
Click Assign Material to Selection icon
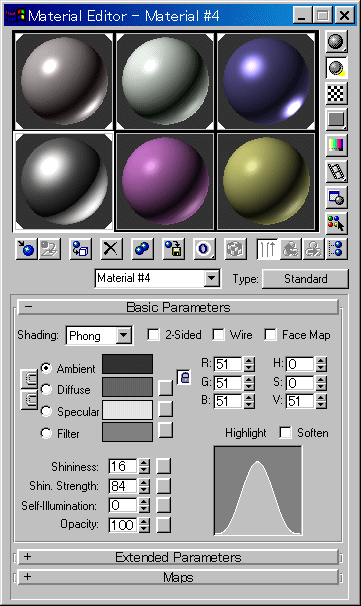coord(80,249)
